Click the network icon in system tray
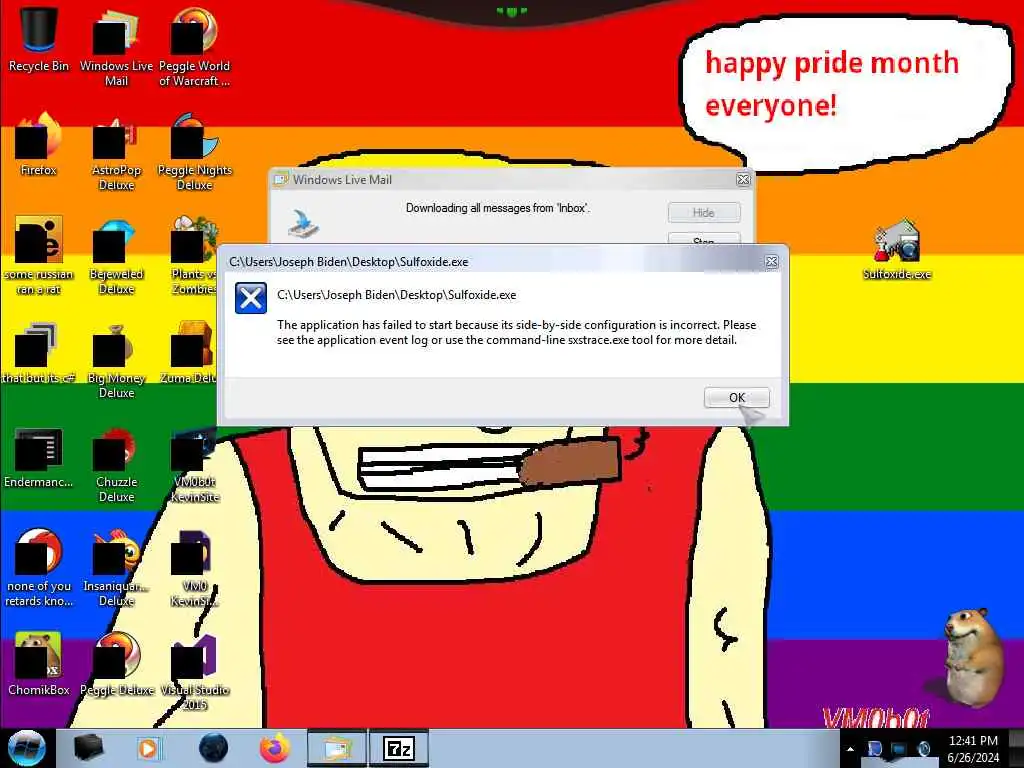The height and width of the screenshot is (768, 1024). tap(899, 749)
